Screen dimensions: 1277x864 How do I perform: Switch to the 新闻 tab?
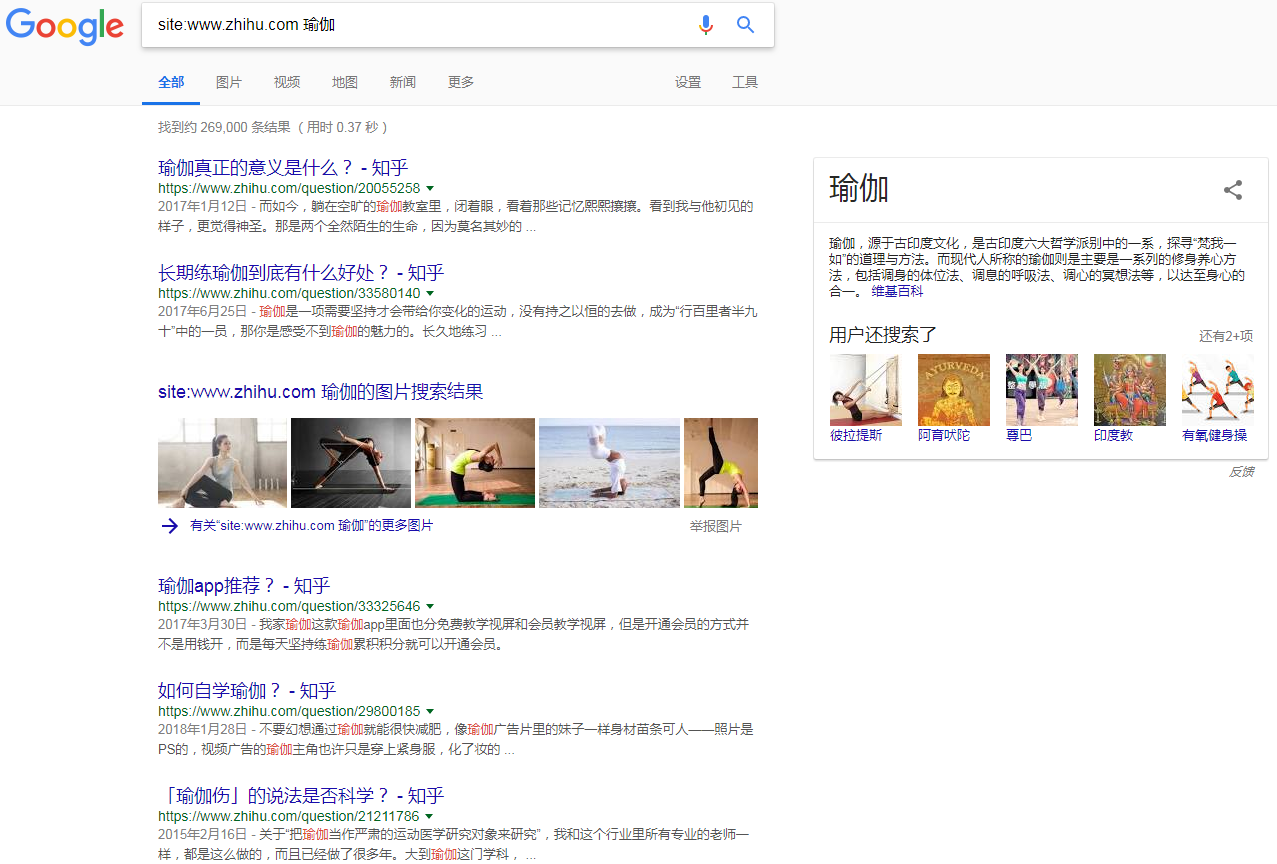coord(402,82)
